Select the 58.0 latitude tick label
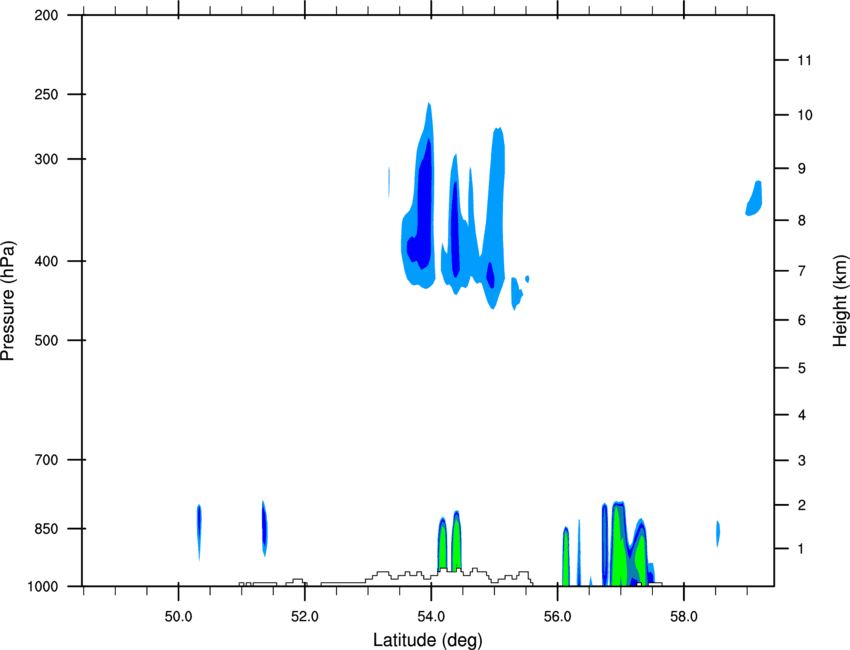850x650 pixels. pyautogui.click(x=684, y=617)
